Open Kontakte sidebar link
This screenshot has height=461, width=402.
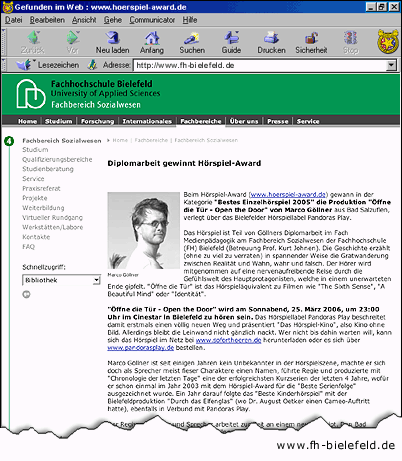36,237
